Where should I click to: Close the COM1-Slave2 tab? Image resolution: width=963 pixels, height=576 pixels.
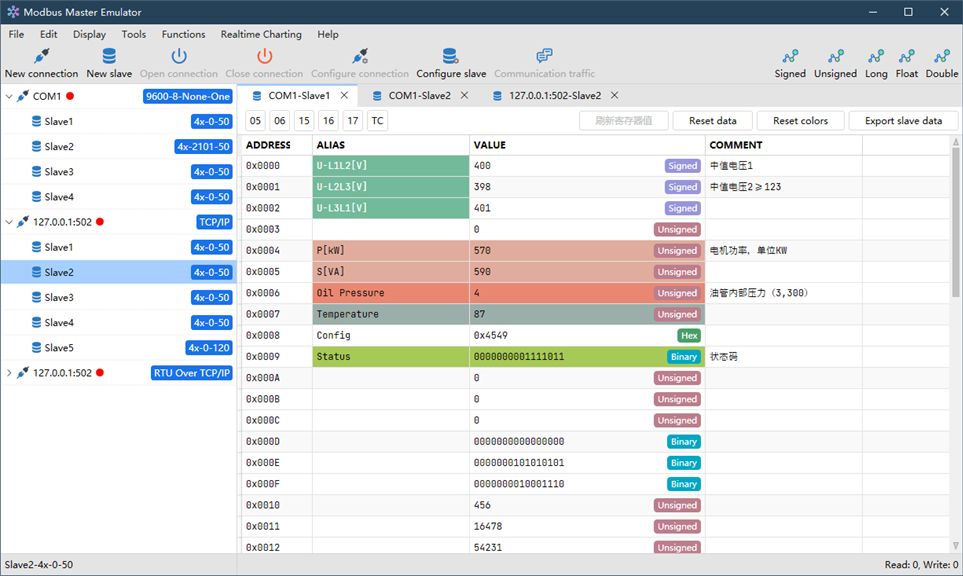click(465, 96)
